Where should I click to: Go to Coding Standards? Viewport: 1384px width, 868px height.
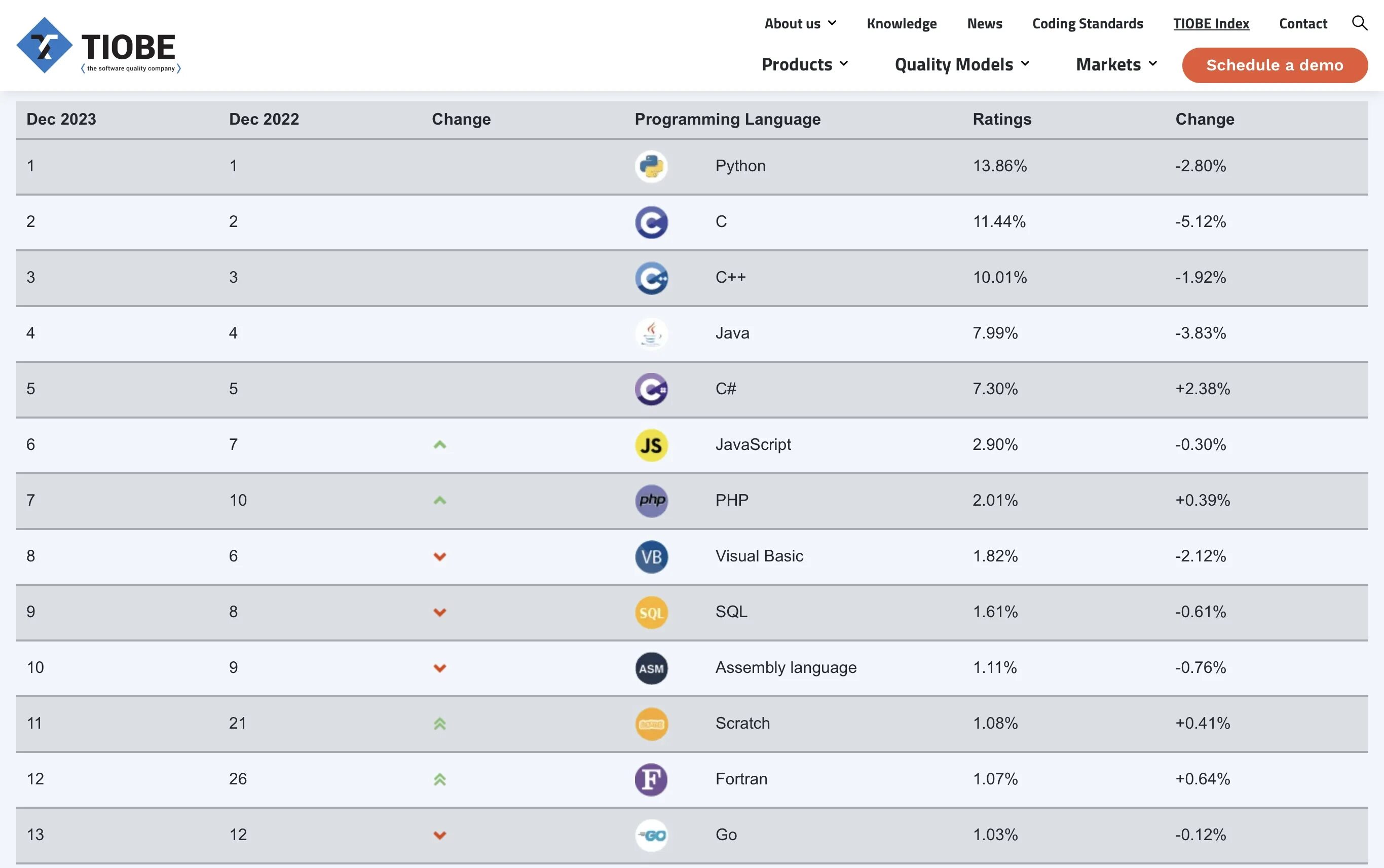(1087, 23)
